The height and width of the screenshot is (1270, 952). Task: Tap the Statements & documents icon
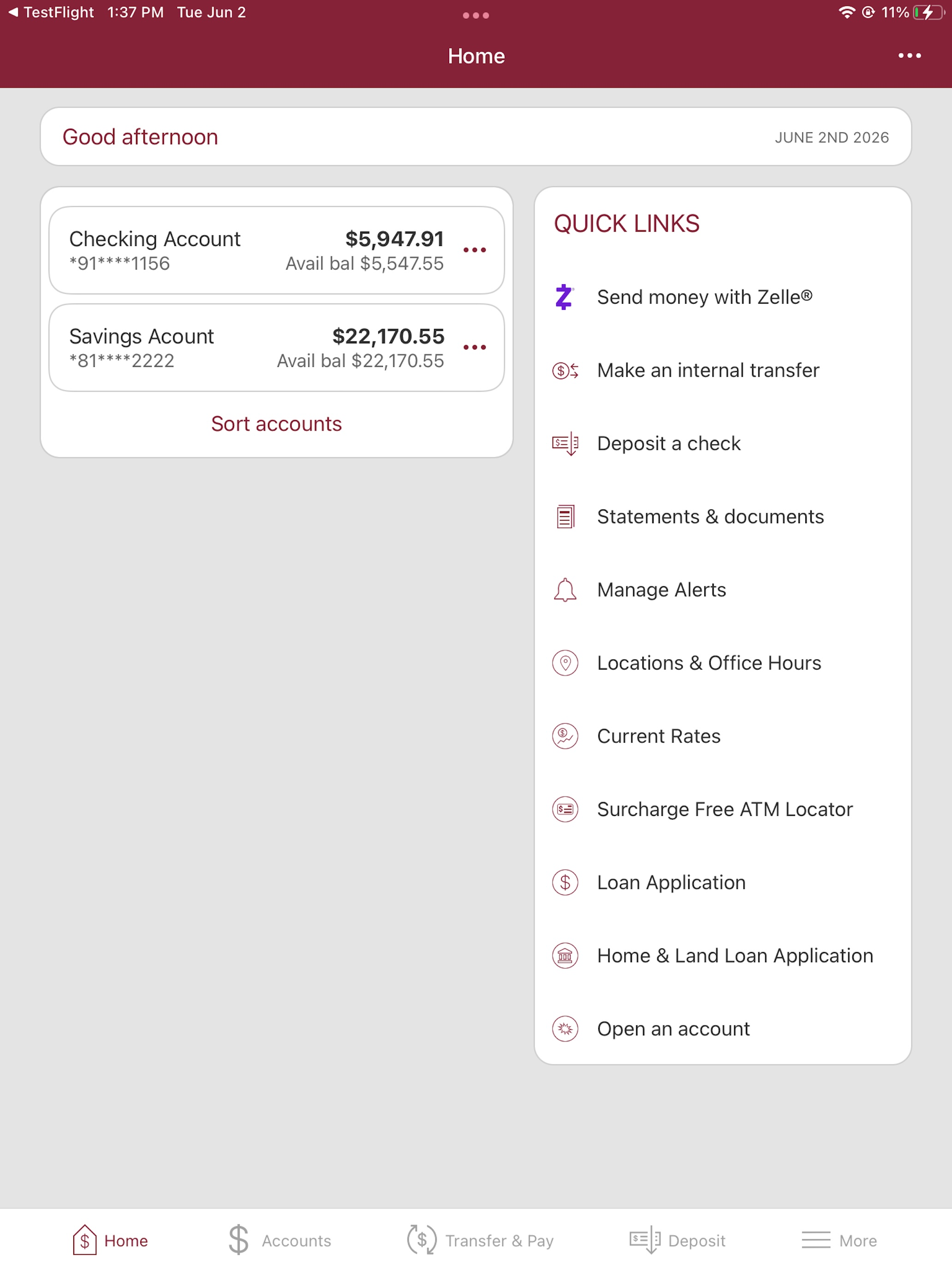(x=565, y=517)
